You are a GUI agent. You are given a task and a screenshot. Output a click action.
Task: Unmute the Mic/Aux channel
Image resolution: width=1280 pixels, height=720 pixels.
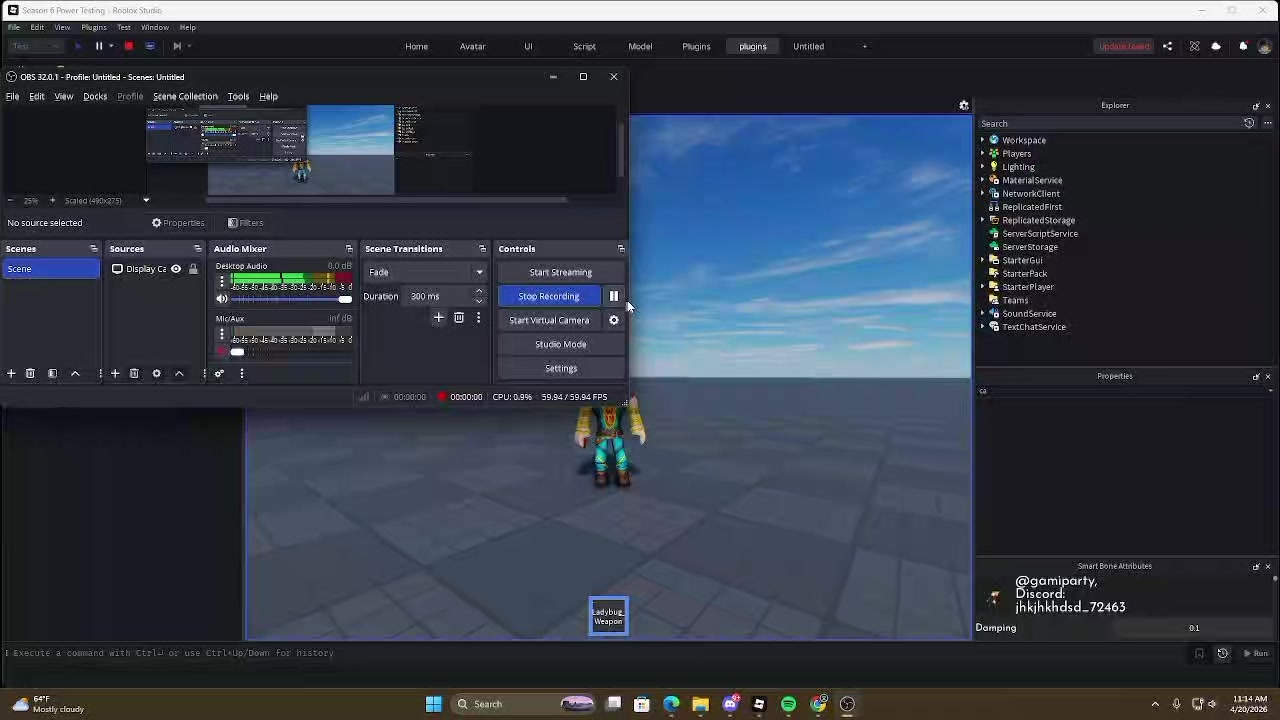(x=222, y=352)
